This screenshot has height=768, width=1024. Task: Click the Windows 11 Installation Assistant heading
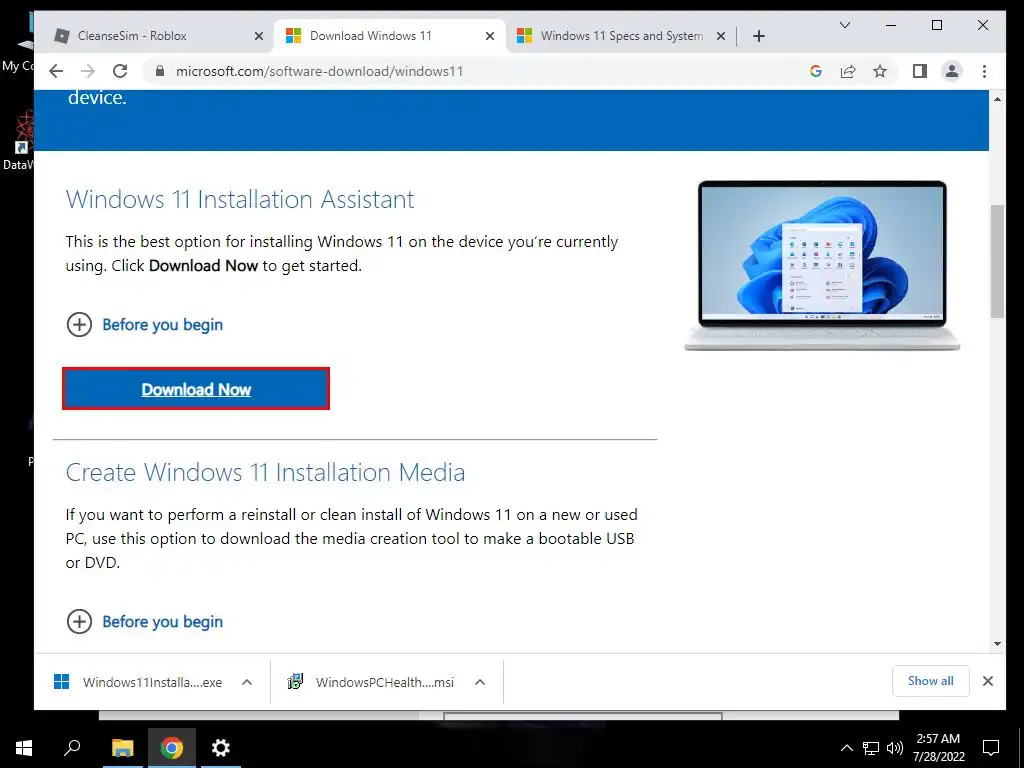[x=240, y=199]
